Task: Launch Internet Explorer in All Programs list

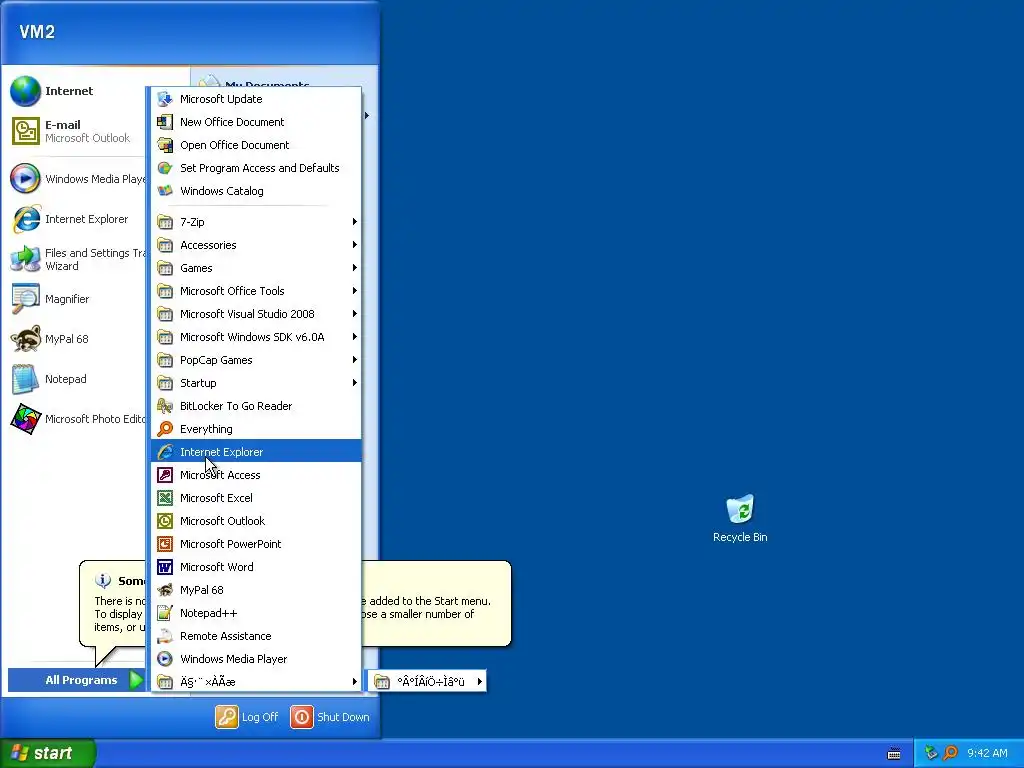Action: (x=256, y=452)
